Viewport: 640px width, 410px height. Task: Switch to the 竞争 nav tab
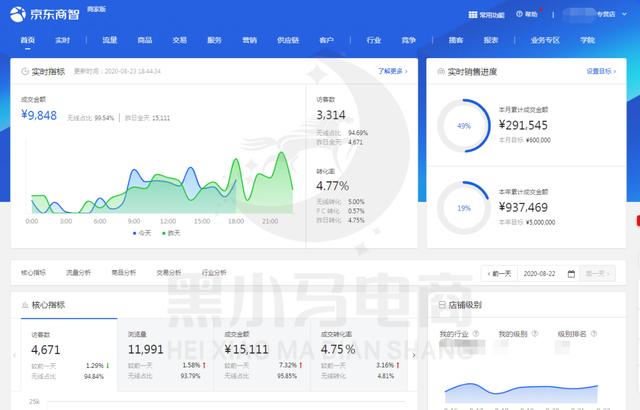pos(409,40)
